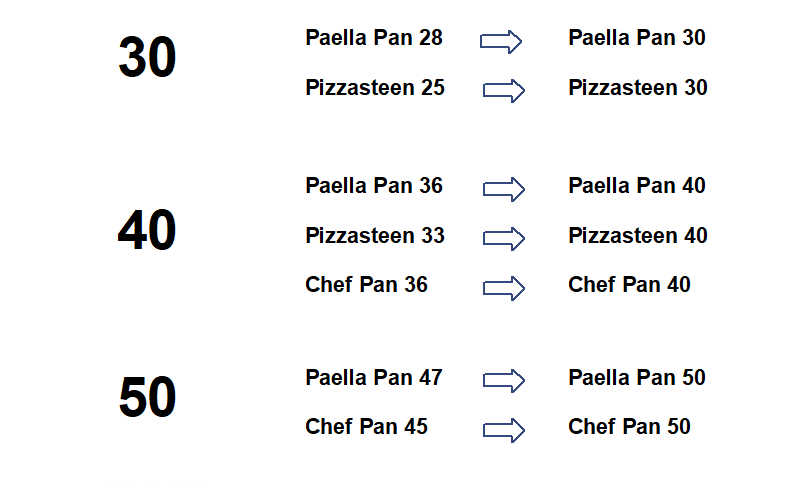Click the Pizzasteen 40 text
The height and width of the screenshot is (488, 785).
[638, 236]
